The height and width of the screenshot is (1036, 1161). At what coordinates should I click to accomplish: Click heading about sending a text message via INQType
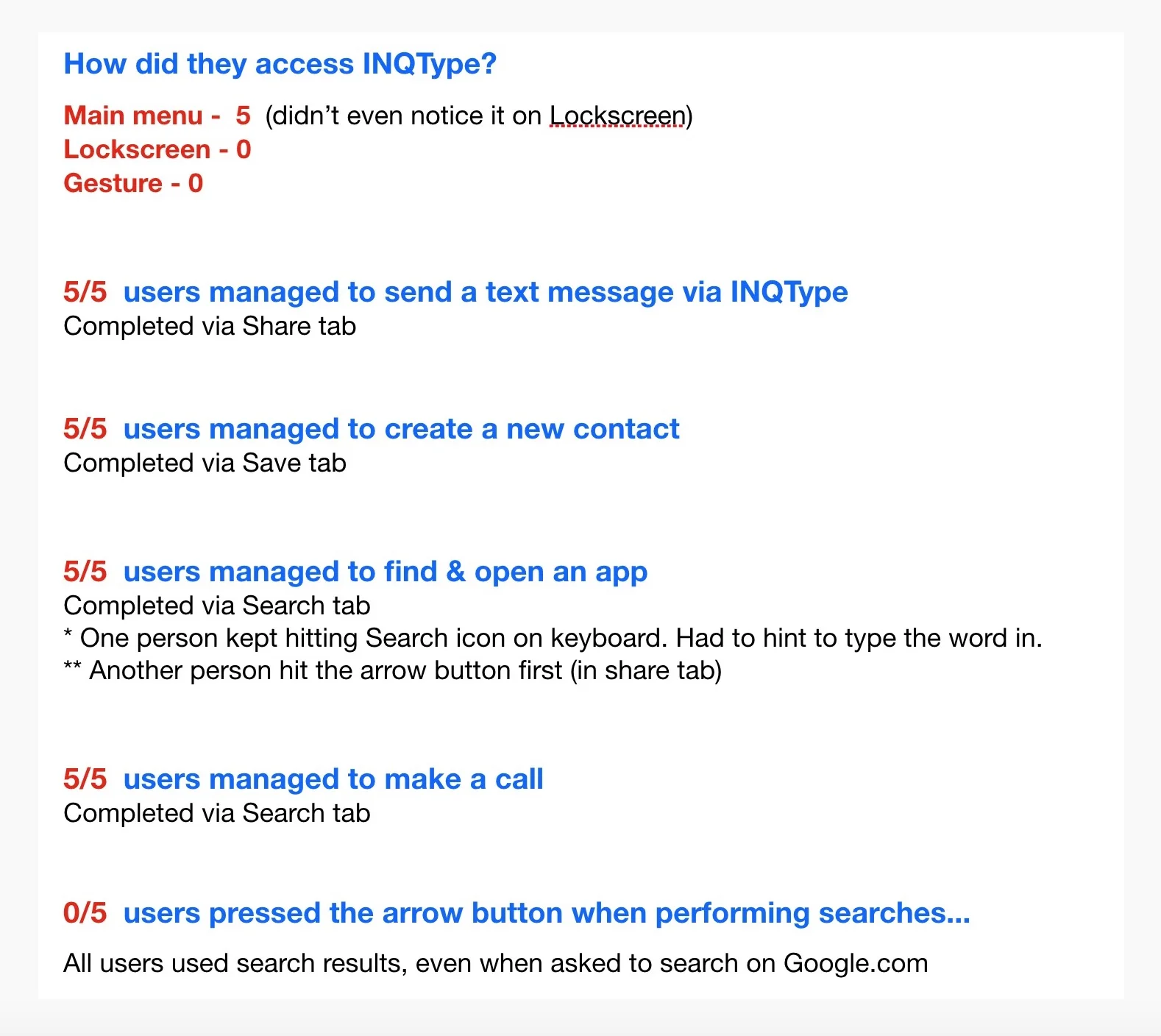point(486,292)
